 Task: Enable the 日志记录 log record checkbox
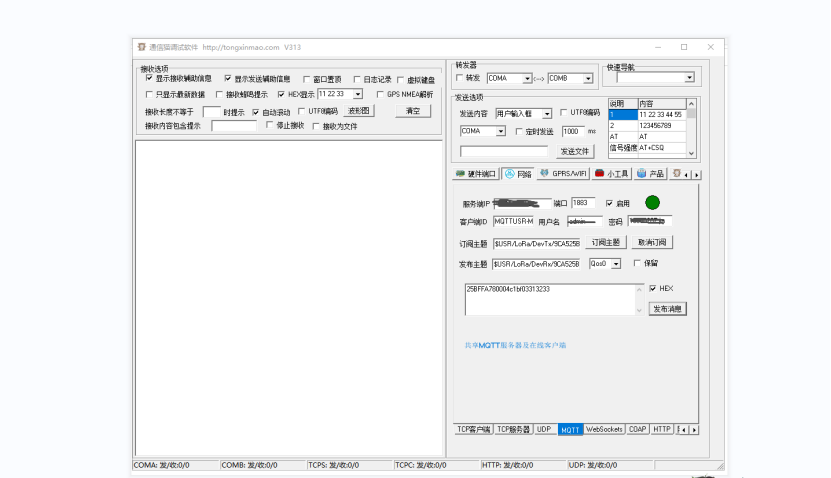tap(357, 79)
